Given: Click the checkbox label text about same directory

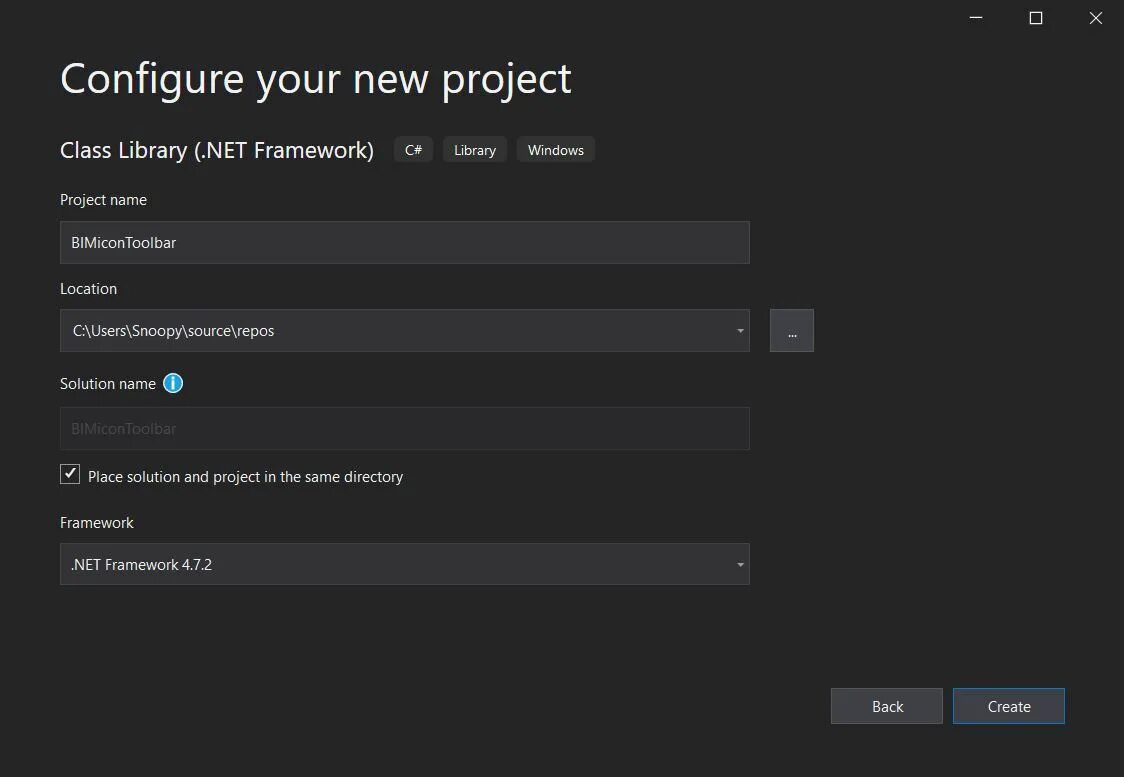Looking at the screenshot, I should click(245, 477).
